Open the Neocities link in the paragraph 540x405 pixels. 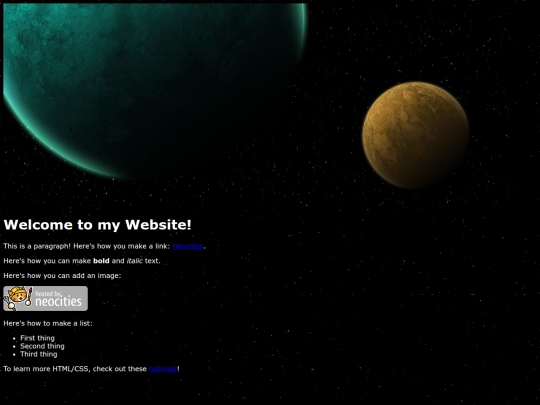188,246
